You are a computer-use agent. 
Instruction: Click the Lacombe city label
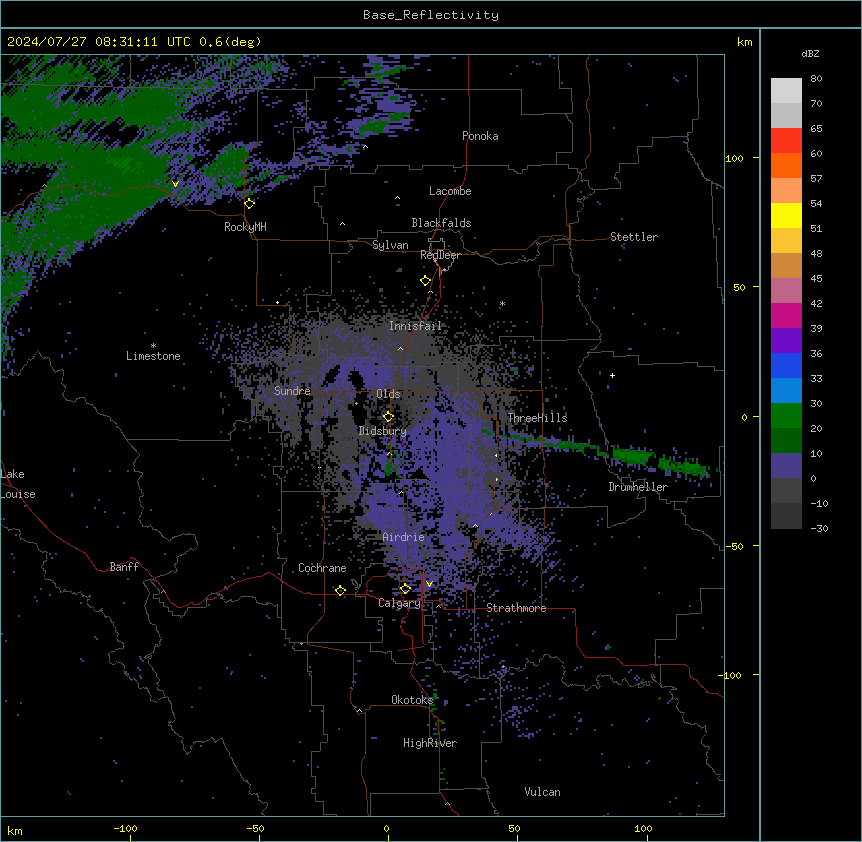(x=450, y=191)
